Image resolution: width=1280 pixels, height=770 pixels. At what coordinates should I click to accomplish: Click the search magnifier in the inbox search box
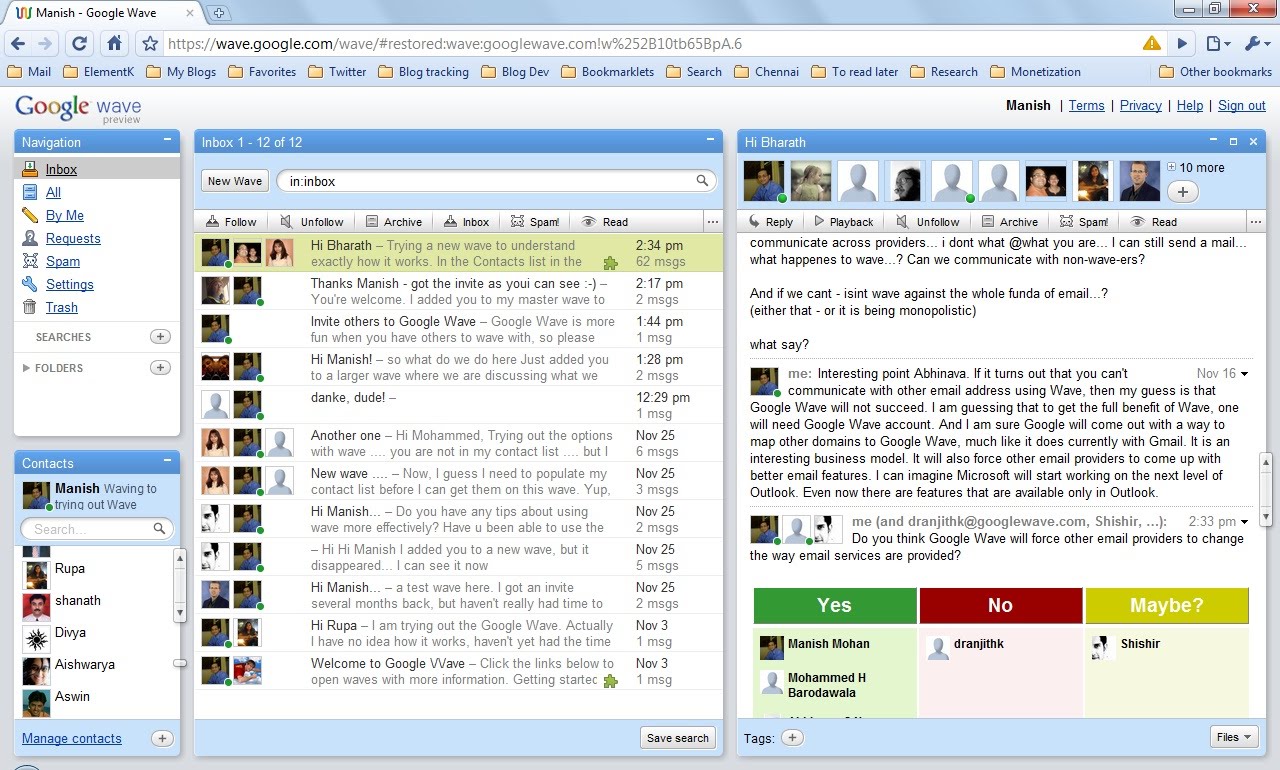coord(703,181)
